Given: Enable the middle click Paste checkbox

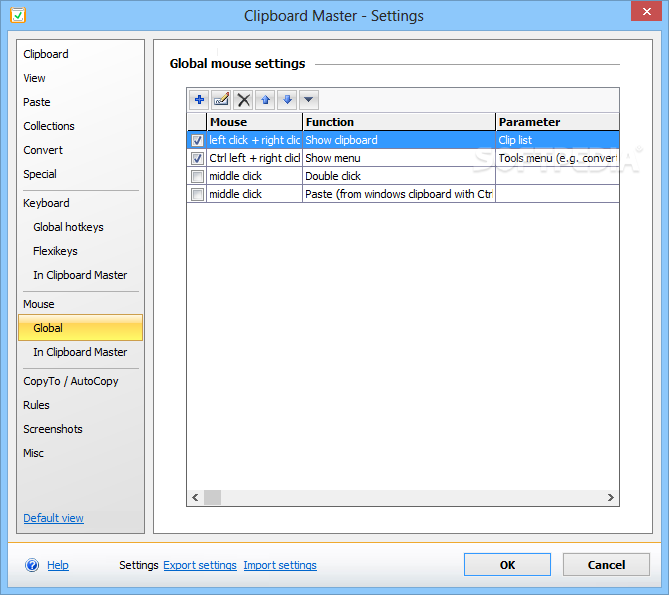Looking at the screenshot, I should [197, 194].
